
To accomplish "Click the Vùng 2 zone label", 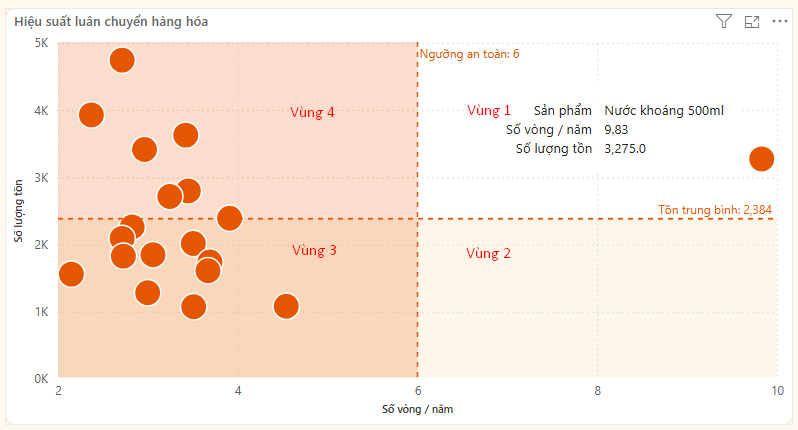I will point(488,254).
